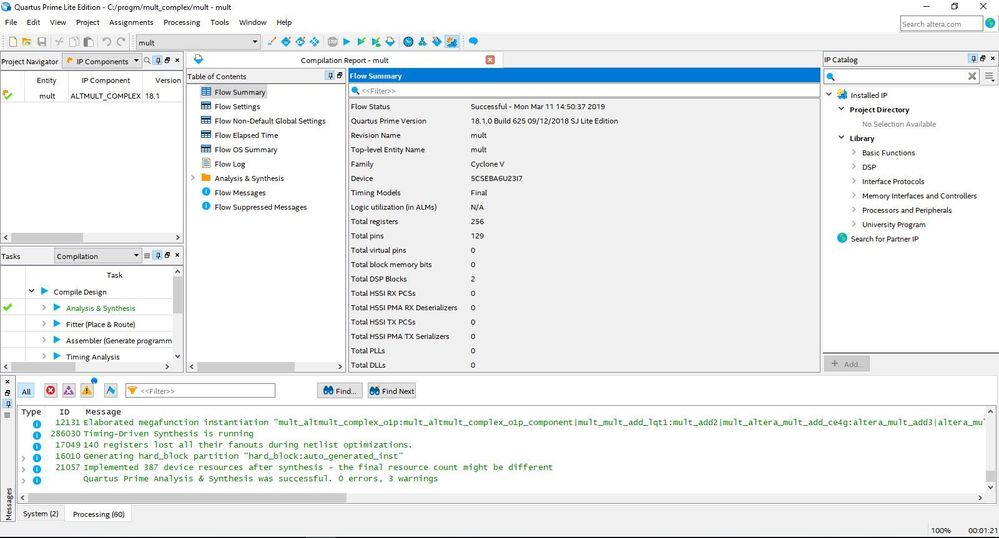Switch to the System (2) messages tab
The width and height of the screenshot is (999, 538).
point(41,514)
